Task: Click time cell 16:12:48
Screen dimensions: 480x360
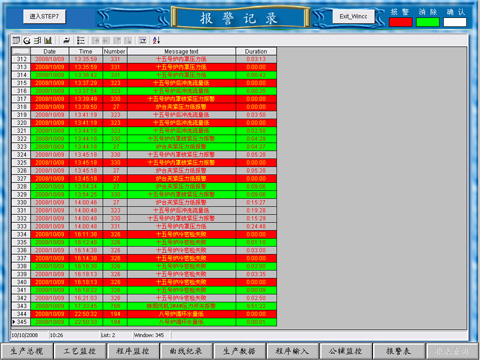Action: coord(86,242)
